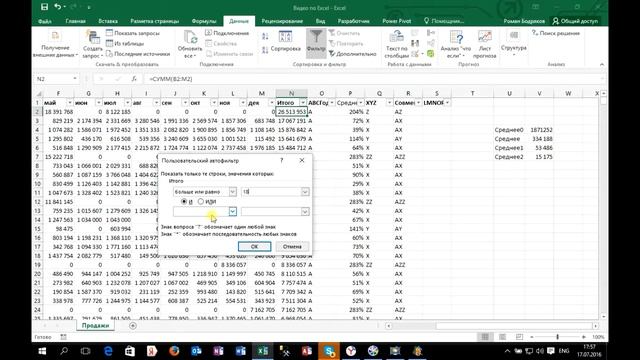This screenshot has height=360, width=640.
Task: Add a new sheet with plus button
Action: (x=133, y=325)
